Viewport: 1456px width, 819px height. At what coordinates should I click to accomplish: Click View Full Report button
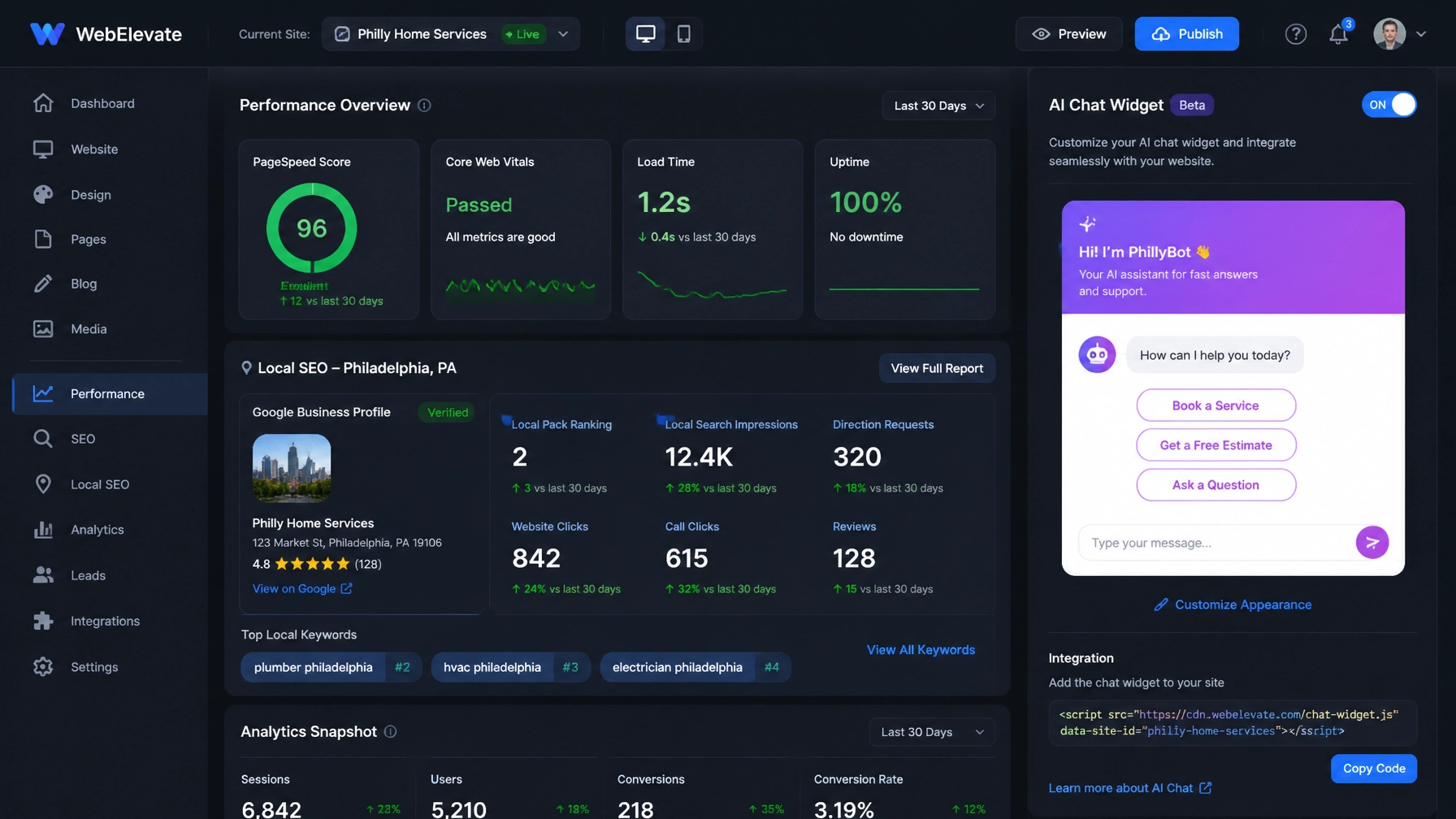point(937,368)
